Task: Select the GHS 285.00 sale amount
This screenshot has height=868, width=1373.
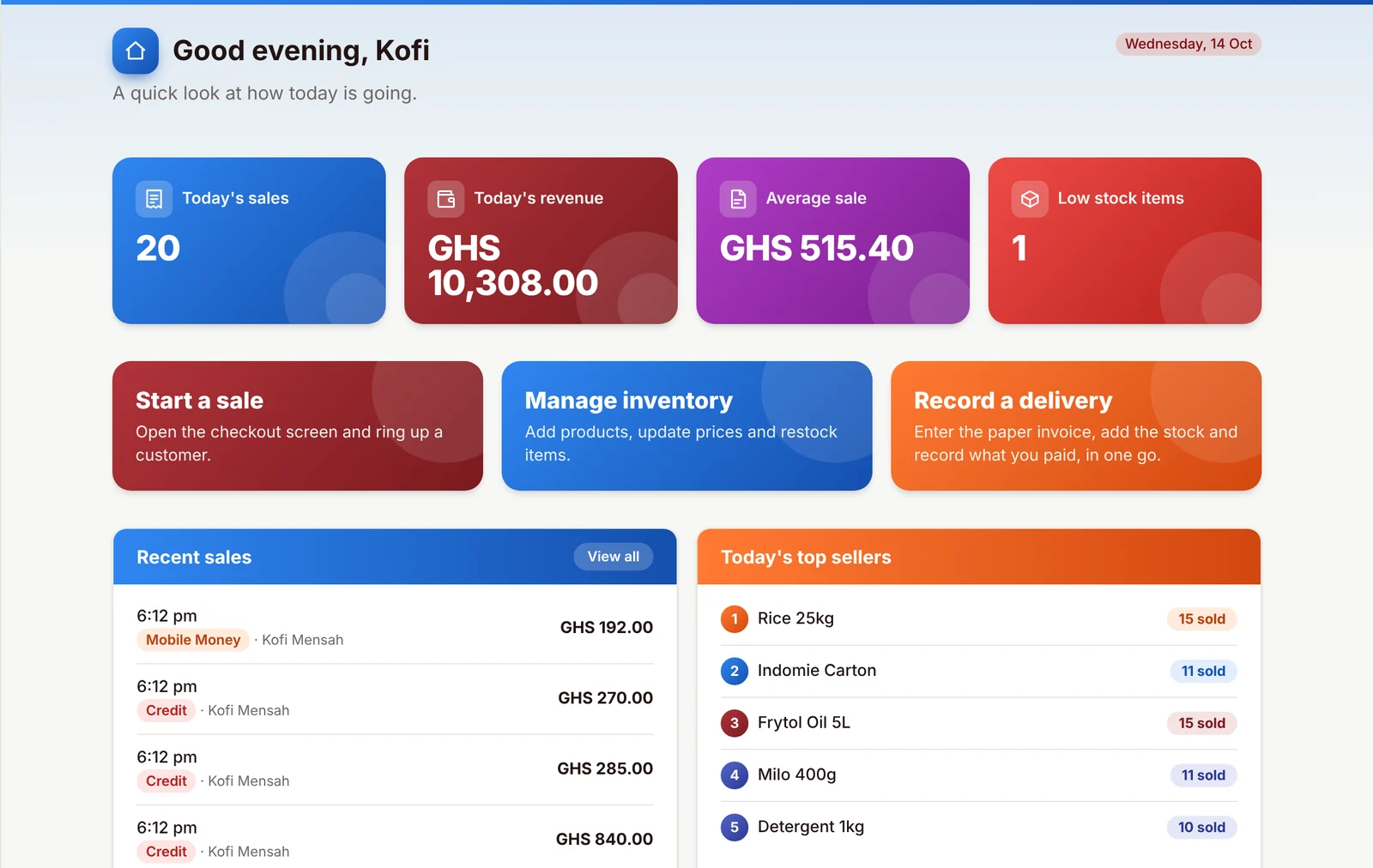Action: coord(605,769)
